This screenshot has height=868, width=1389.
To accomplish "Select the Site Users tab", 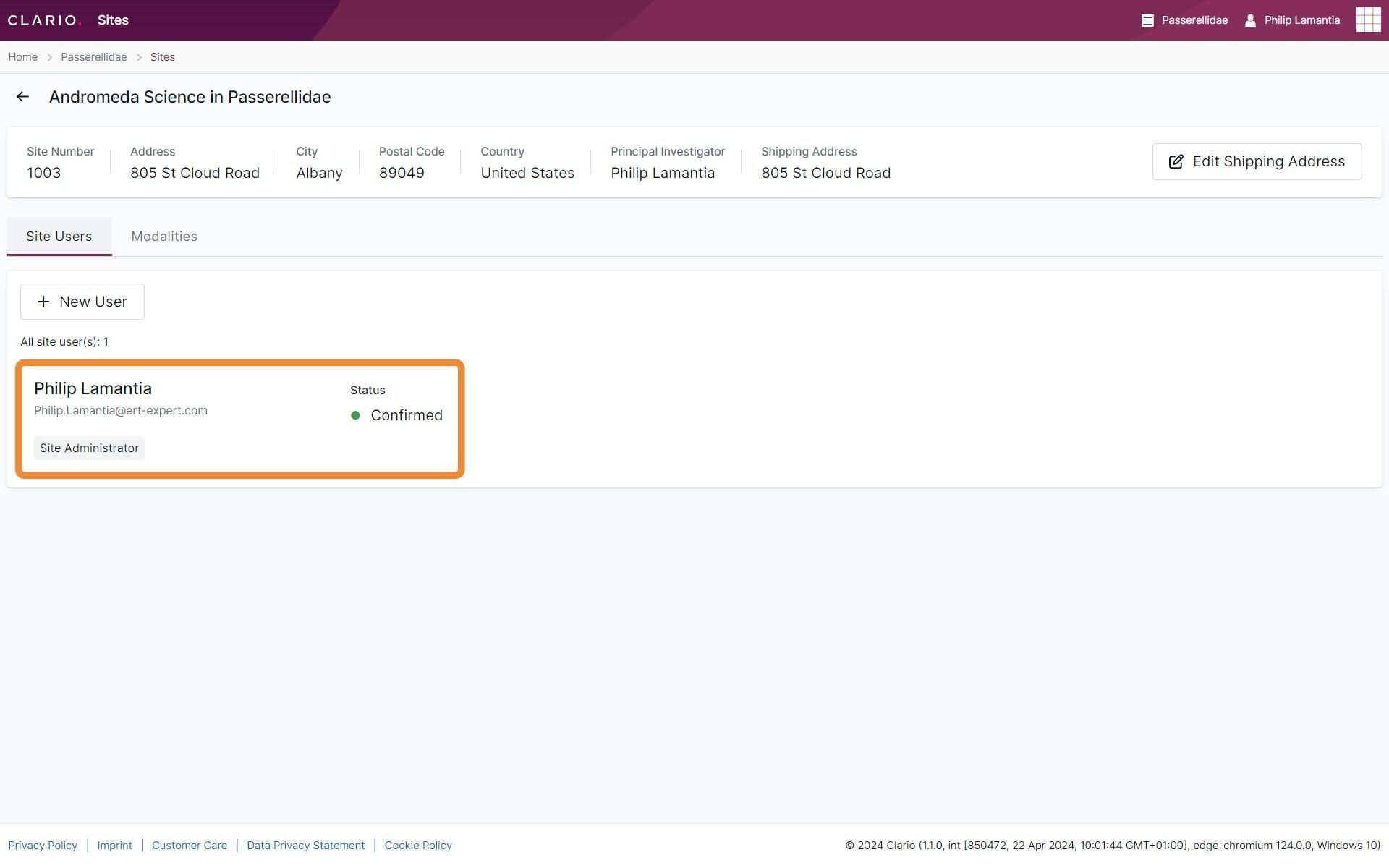I will click(x=59, y=236).
